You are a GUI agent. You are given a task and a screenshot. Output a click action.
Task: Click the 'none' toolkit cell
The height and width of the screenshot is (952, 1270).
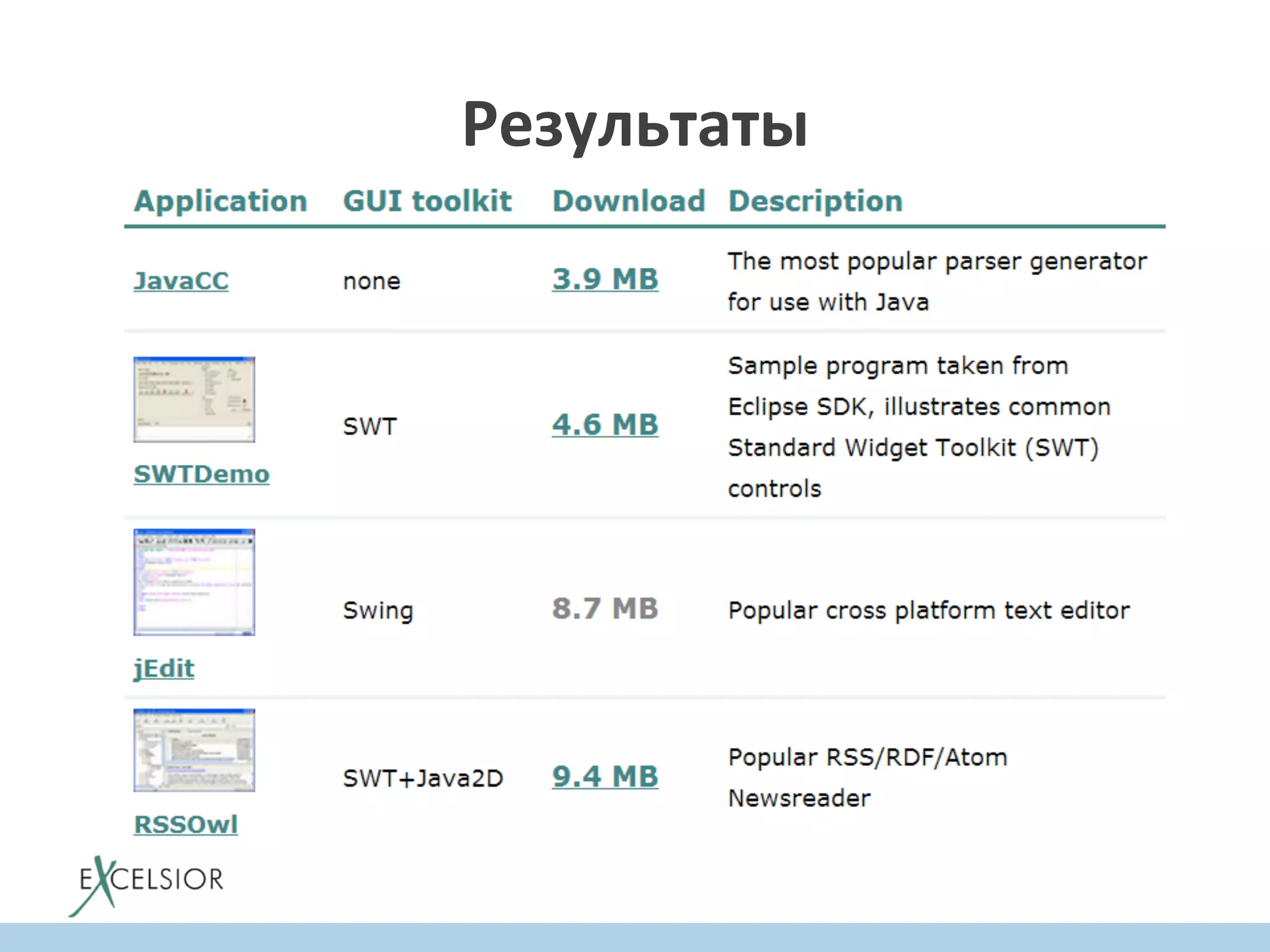pyautogui.click(x=371, y=281)
